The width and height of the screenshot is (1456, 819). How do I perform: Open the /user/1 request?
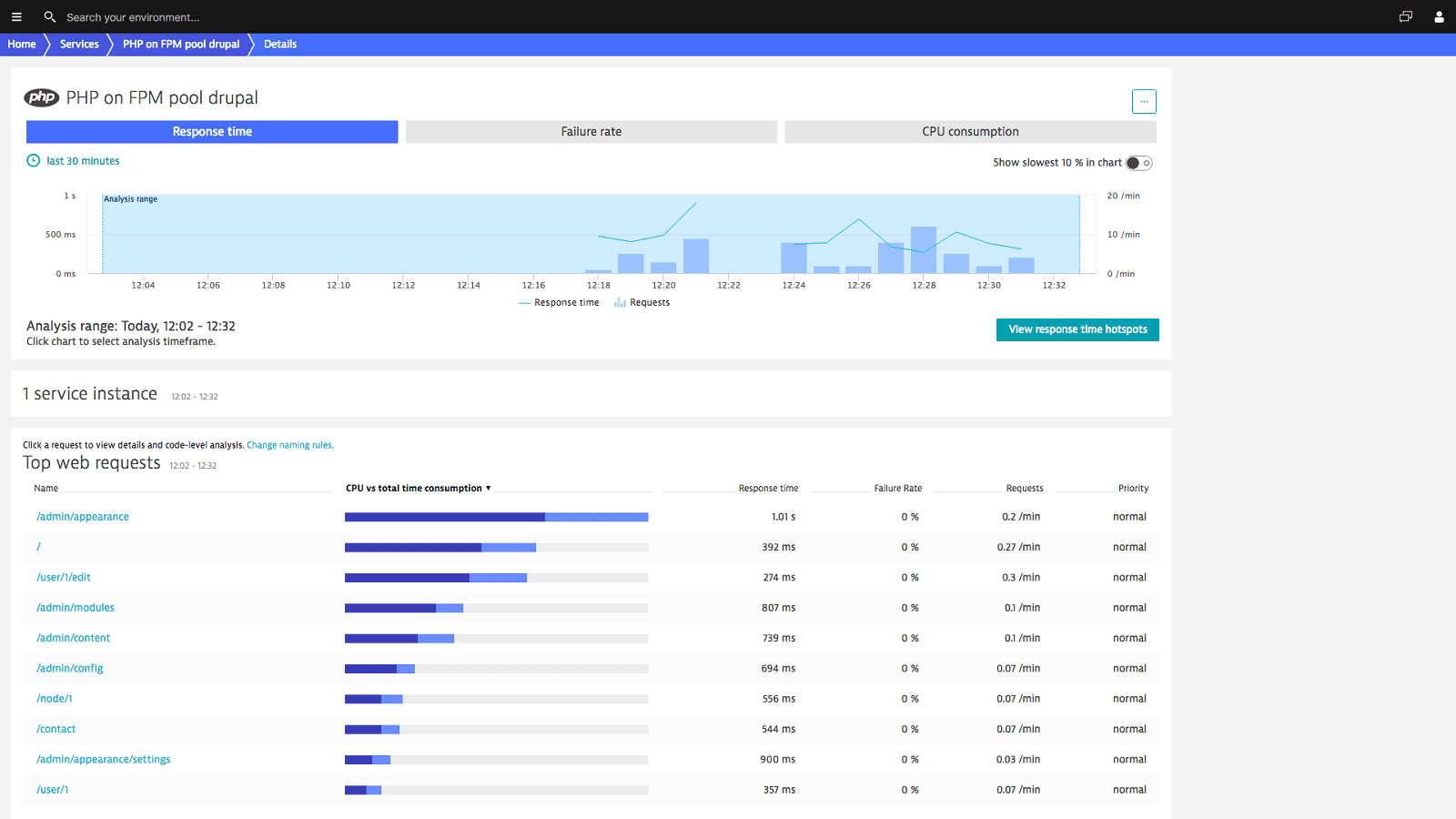(53, 790)
